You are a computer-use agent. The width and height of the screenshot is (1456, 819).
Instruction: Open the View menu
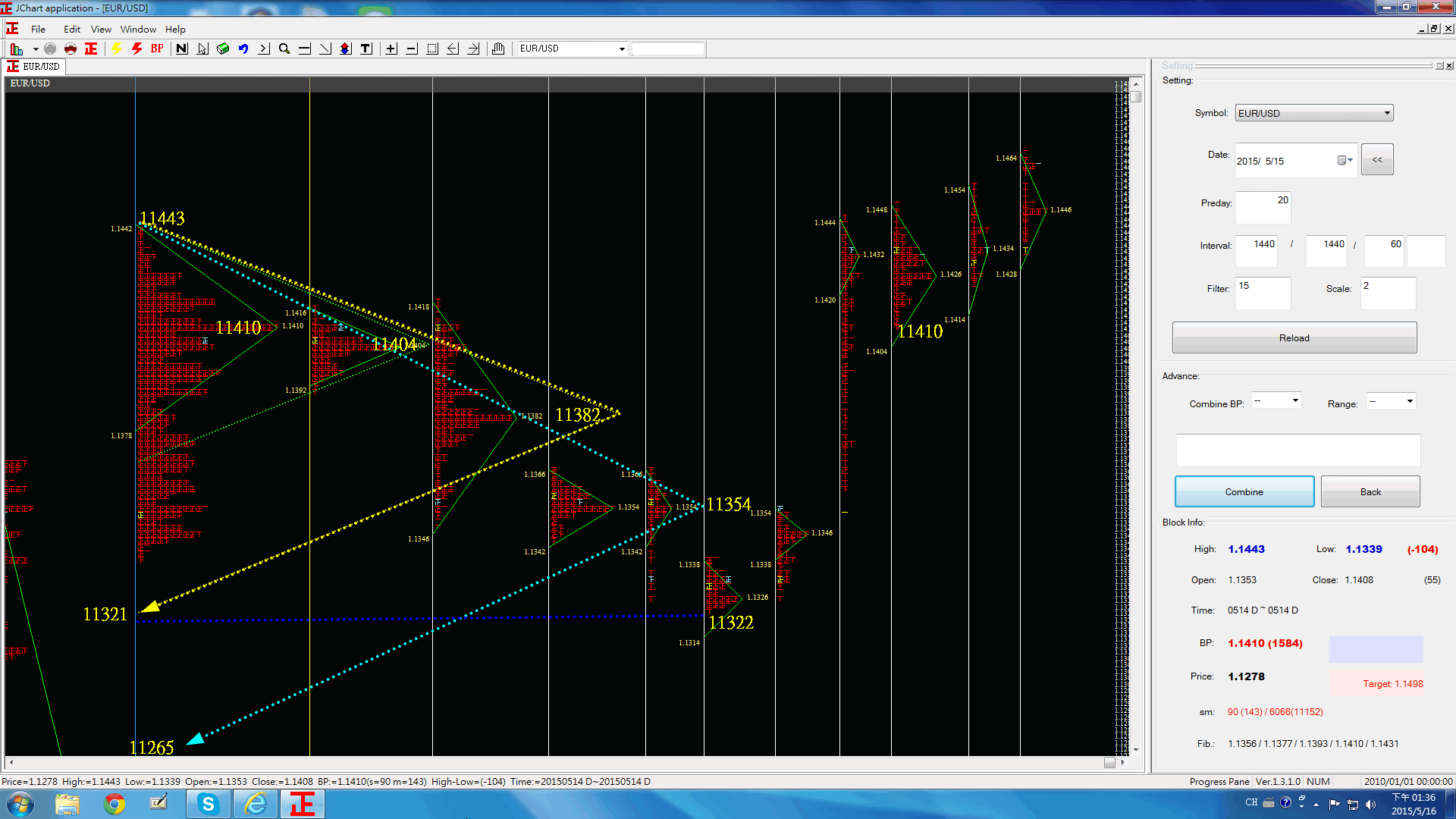(101, 30)
